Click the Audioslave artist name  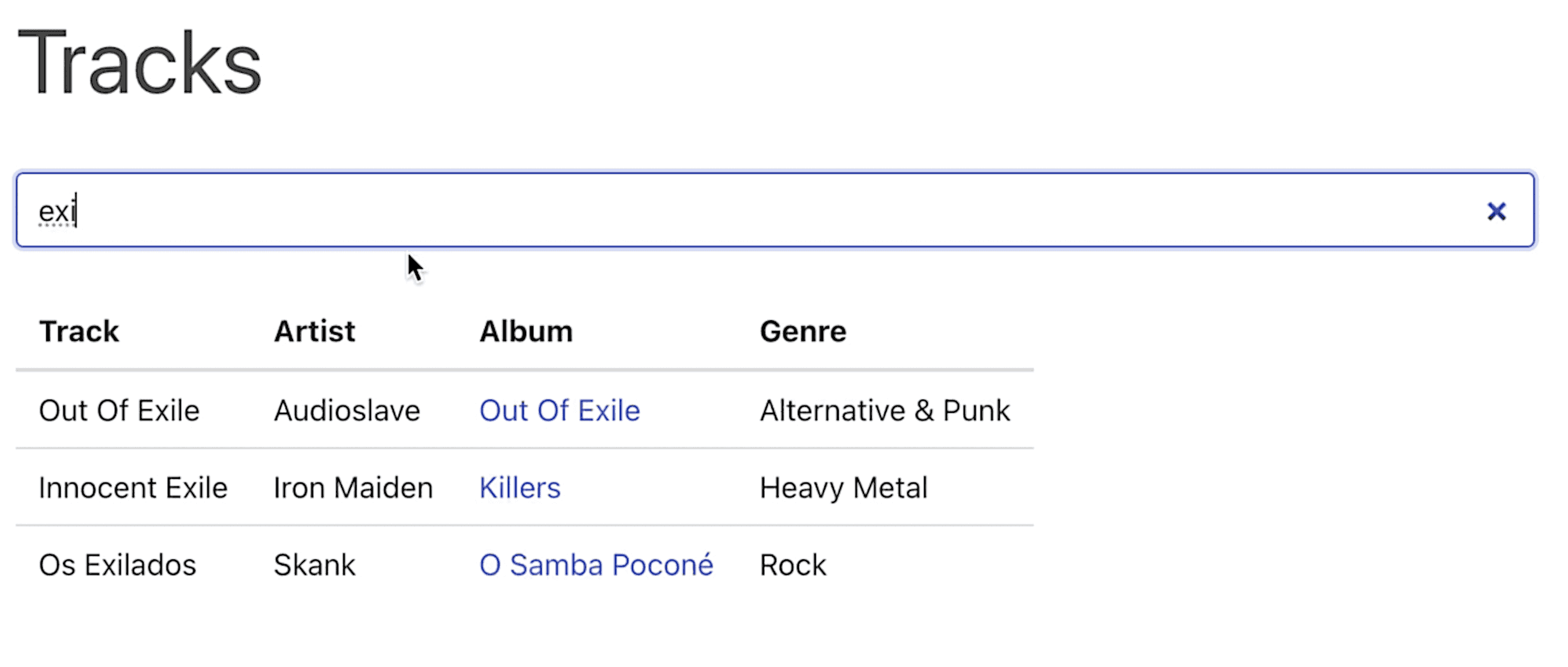click(346, 410)
